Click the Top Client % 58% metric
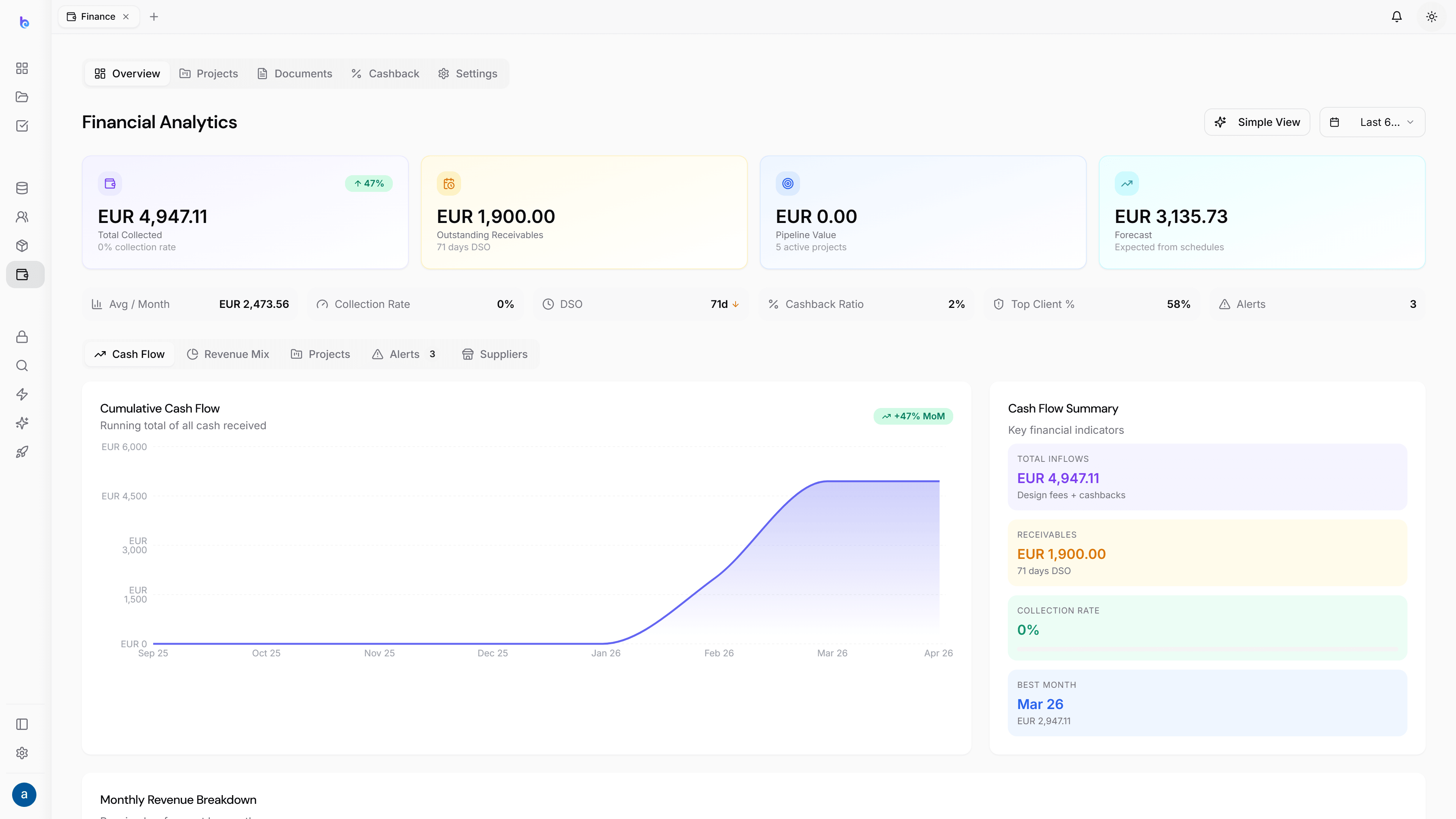Screen dimensions: 1456x819 [1092, 304]
